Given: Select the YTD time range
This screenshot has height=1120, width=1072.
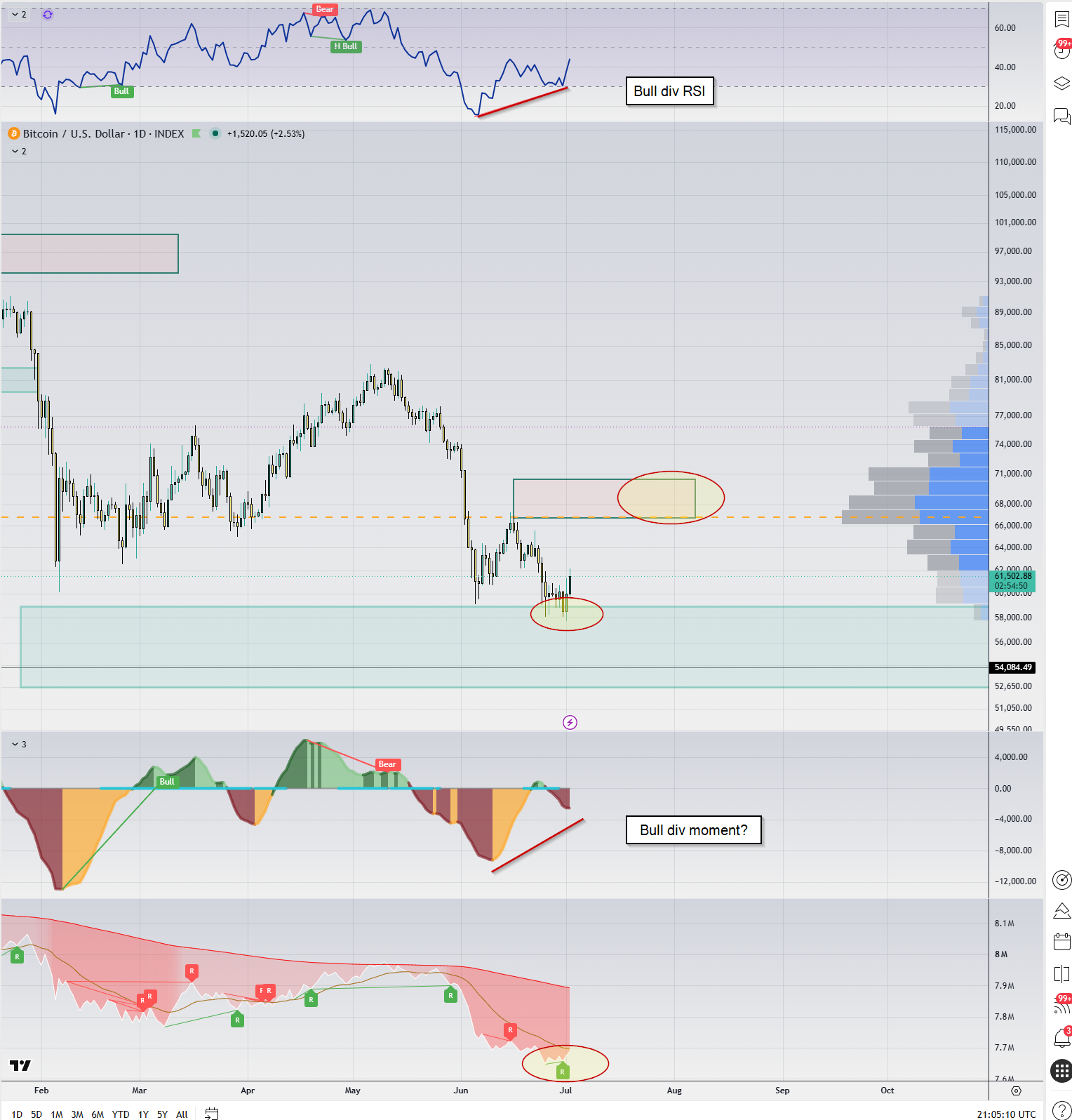Looking at the screenshot, I should click(121, 1114).
